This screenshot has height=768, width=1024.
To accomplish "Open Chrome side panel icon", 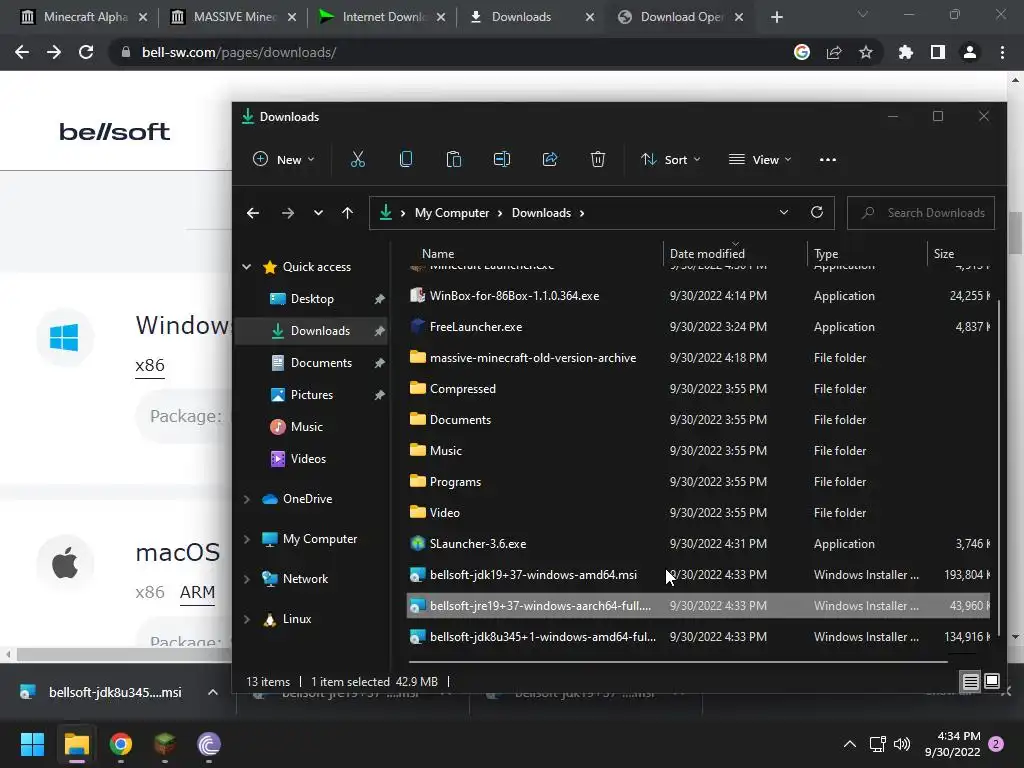I will coord(938,52).
